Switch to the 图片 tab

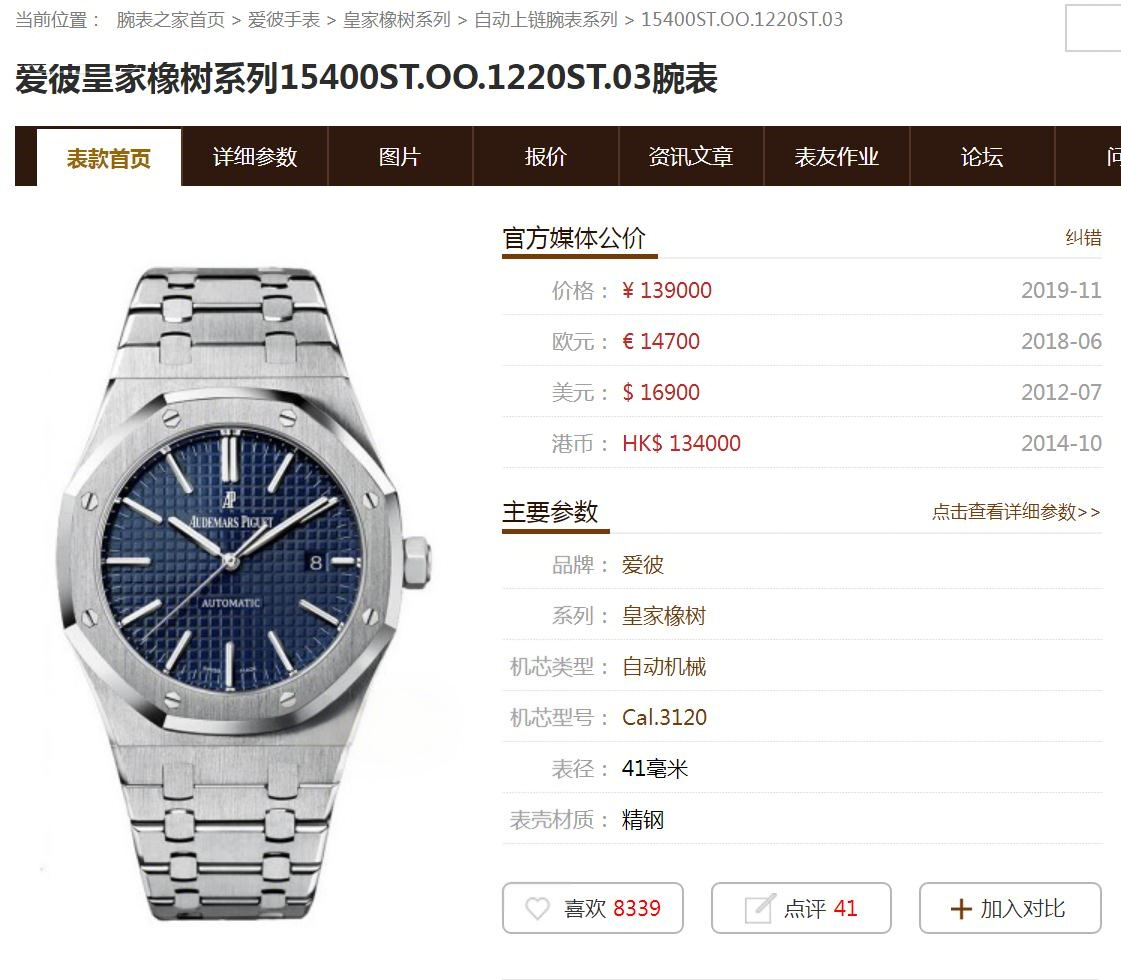(x=400, y=157)
